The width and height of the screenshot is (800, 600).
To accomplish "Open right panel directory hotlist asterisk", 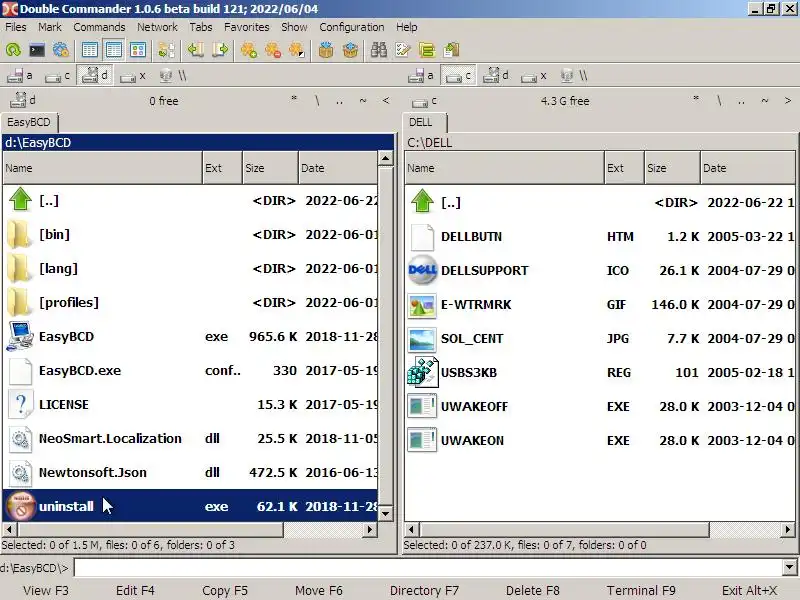I will 696,101.
